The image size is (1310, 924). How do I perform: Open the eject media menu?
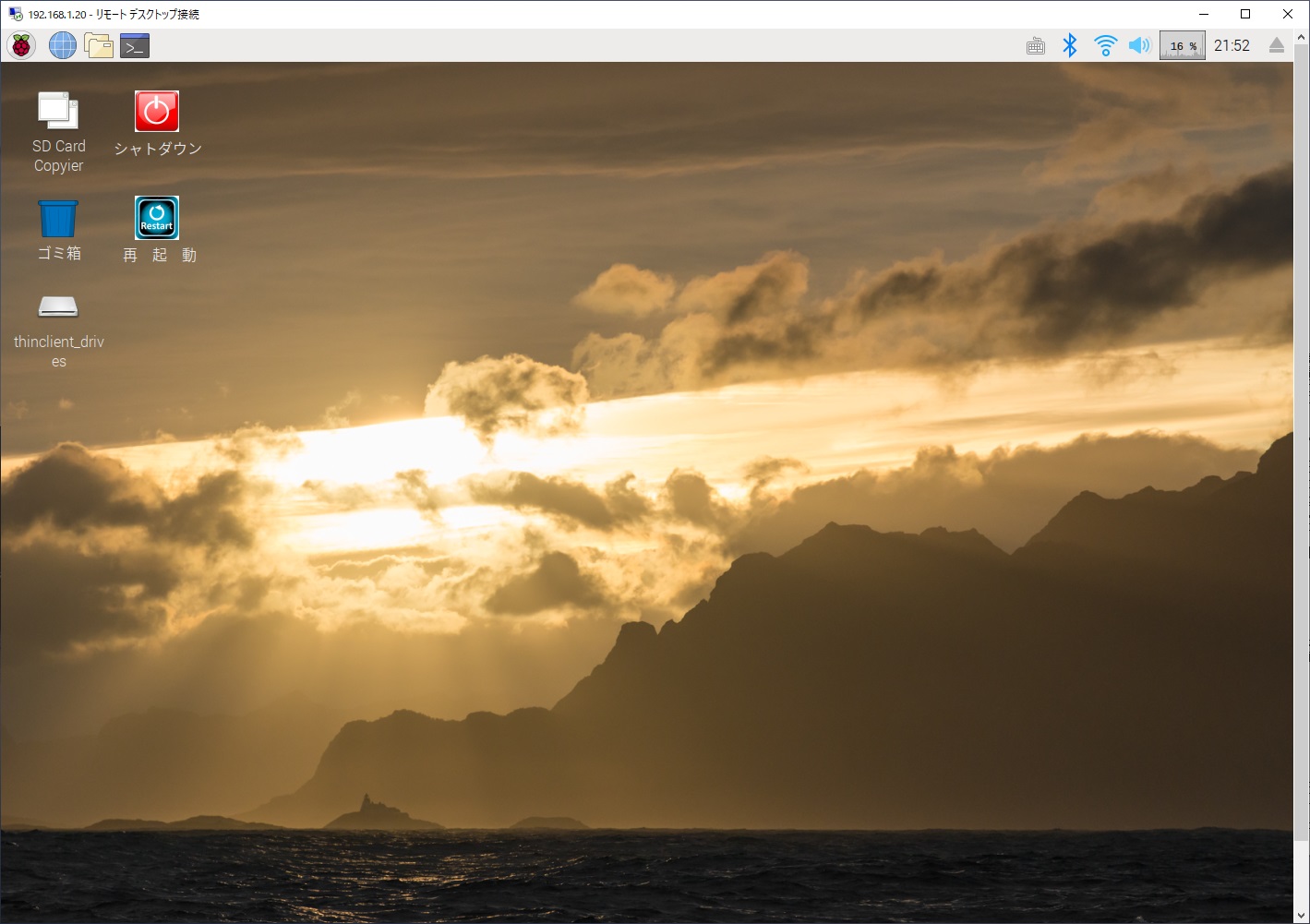pos(1277,45)
